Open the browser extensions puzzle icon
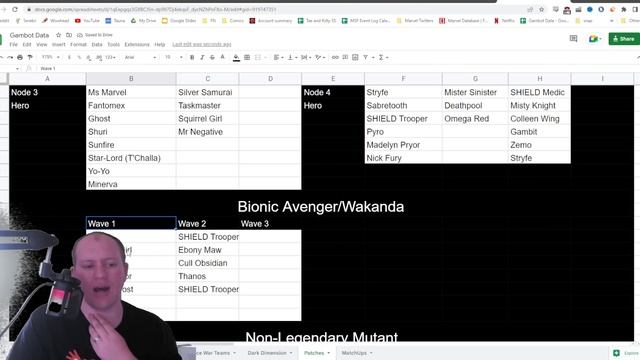 (624, 9)
